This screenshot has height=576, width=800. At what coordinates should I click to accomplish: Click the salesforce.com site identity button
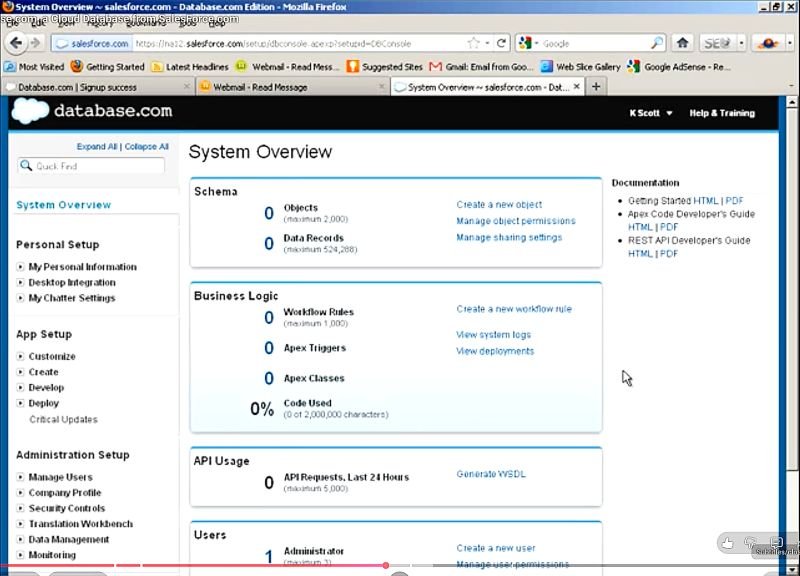pos(92,43)
